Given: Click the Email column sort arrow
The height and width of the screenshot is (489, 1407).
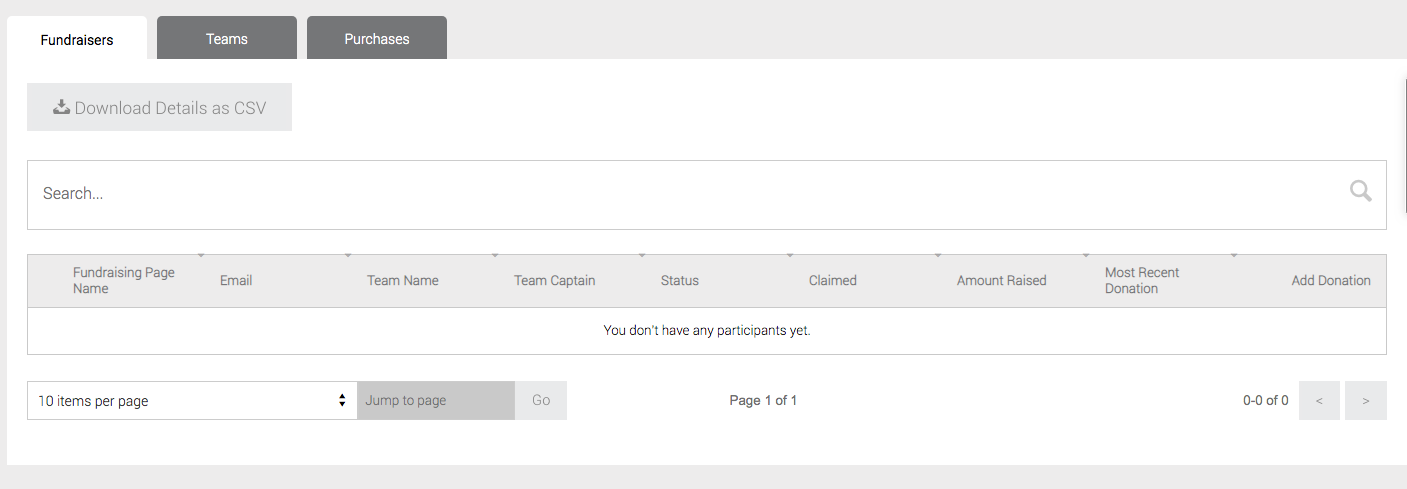Looking at the screenshot, I should pos(348,256).
